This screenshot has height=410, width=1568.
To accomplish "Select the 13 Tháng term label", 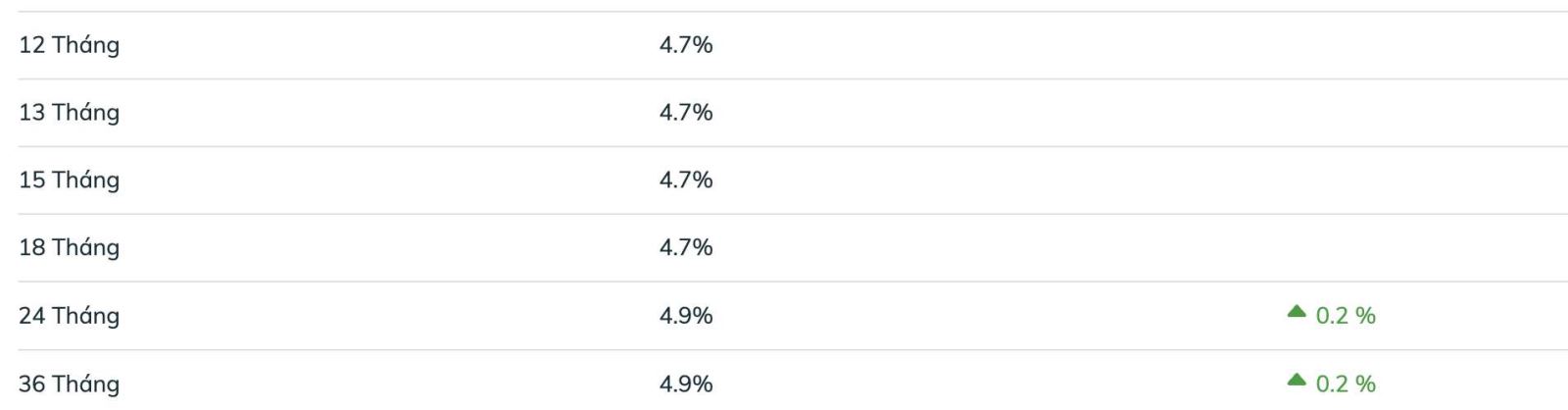I will 70,113.
